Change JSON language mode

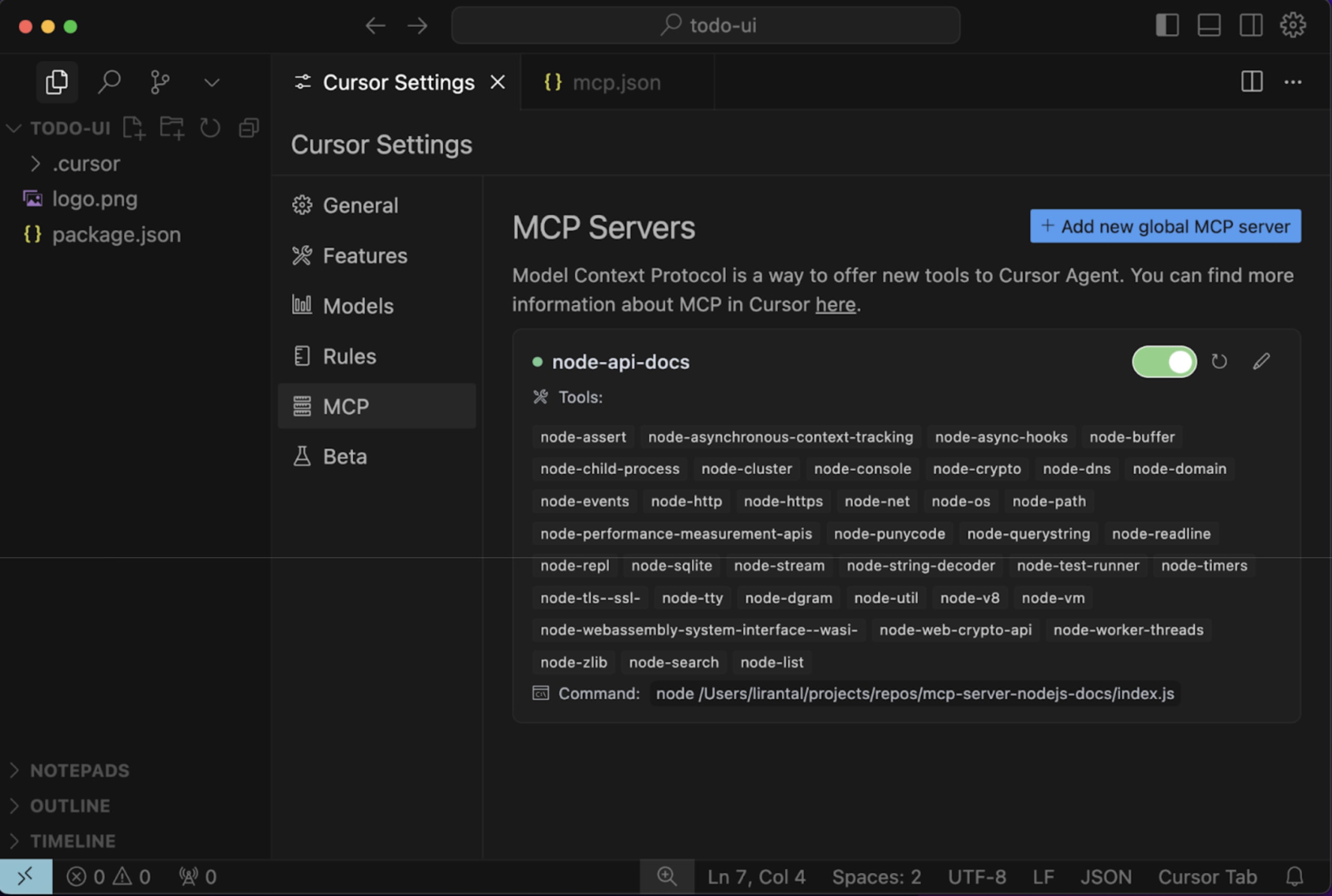(1106, 877)
